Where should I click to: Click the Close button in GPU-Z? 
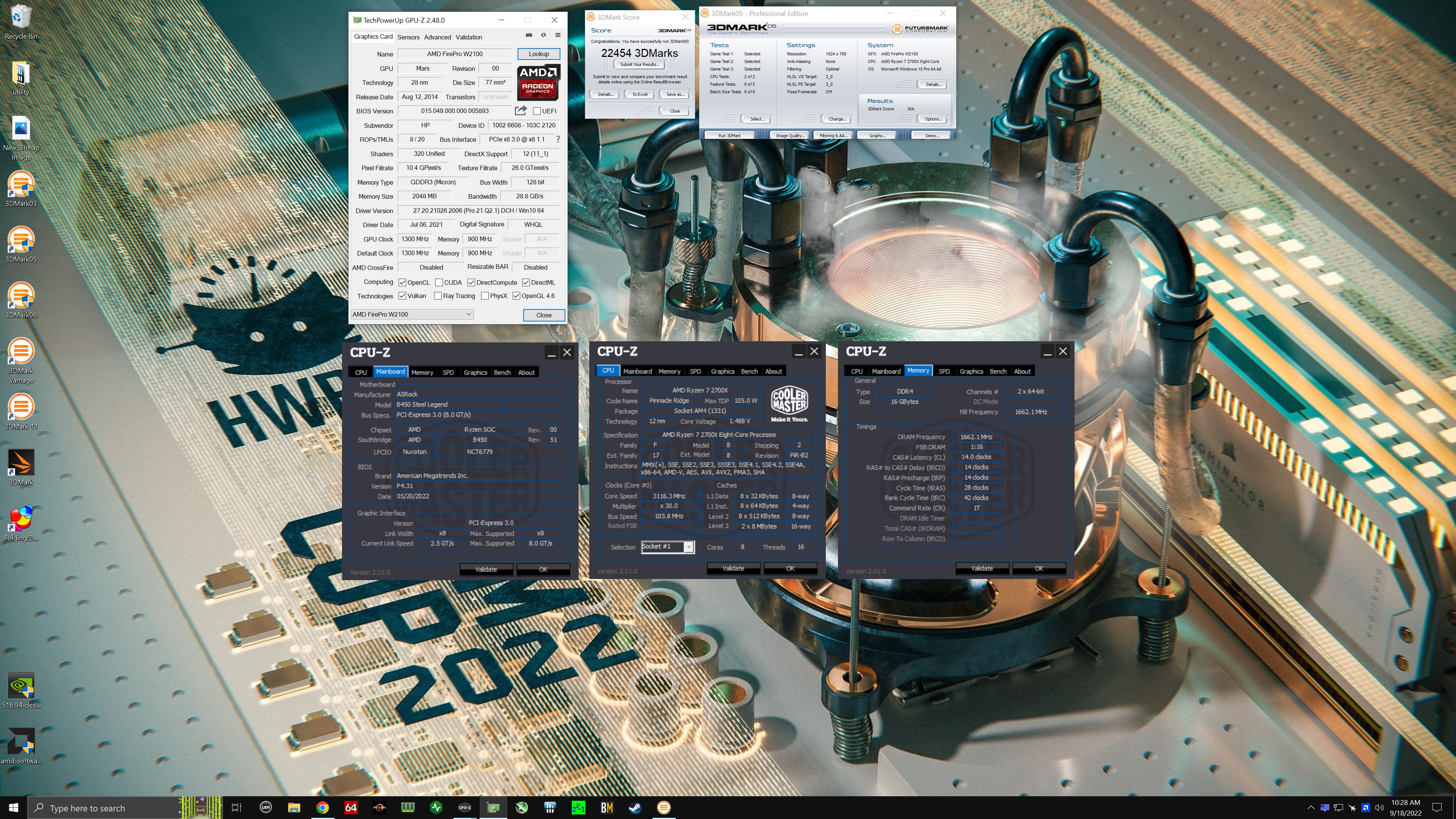[x=544, y=315]
